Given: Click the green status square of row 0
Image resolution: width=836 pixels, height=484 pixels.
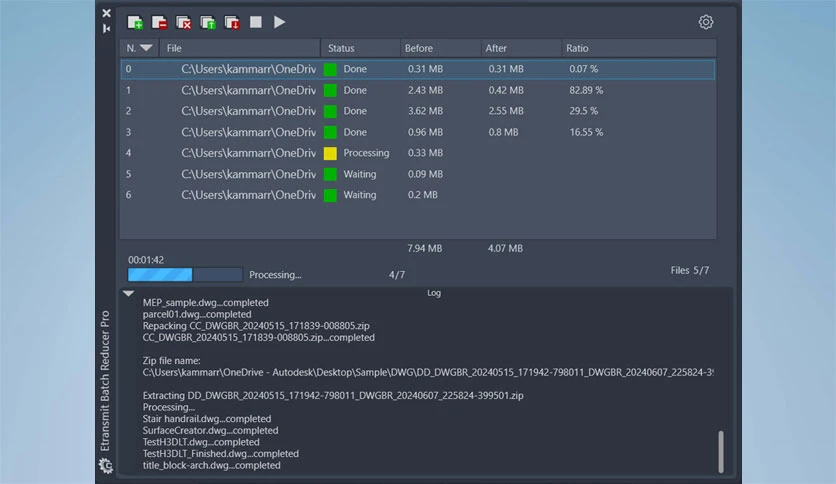Looking at the screenshot, I should tap(330, 69).
